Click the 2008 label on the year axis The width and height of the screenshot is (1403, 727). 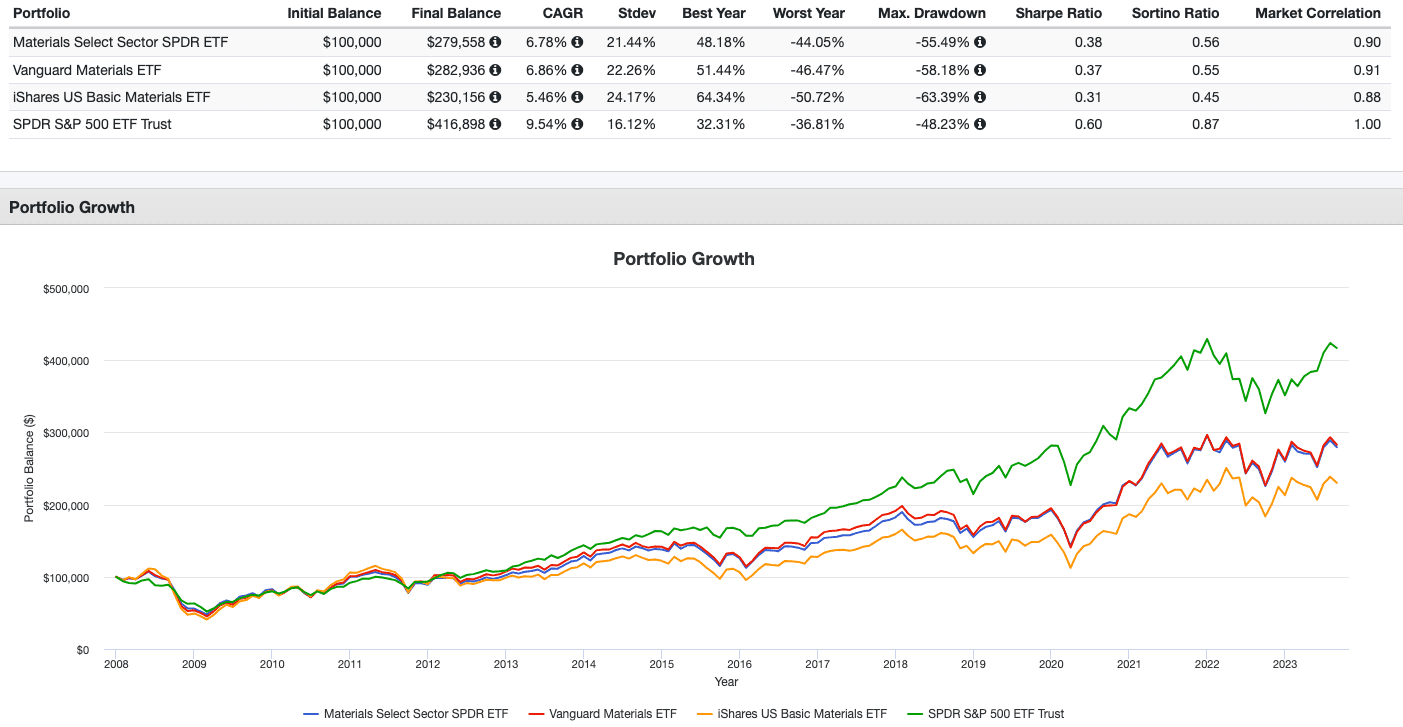coord(116,663)
